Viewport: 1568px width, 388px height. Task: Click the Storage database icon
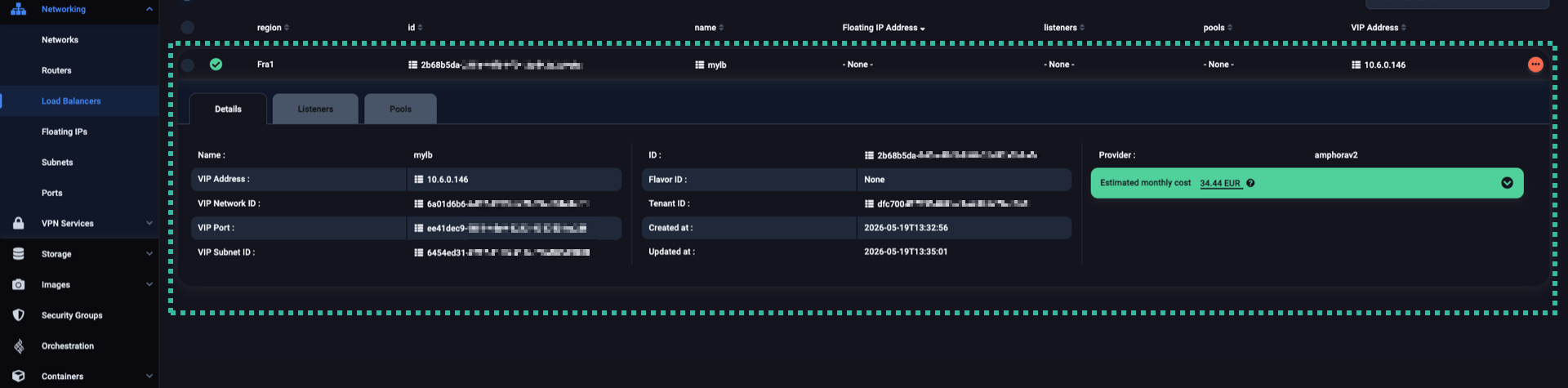tap(18, 254)
